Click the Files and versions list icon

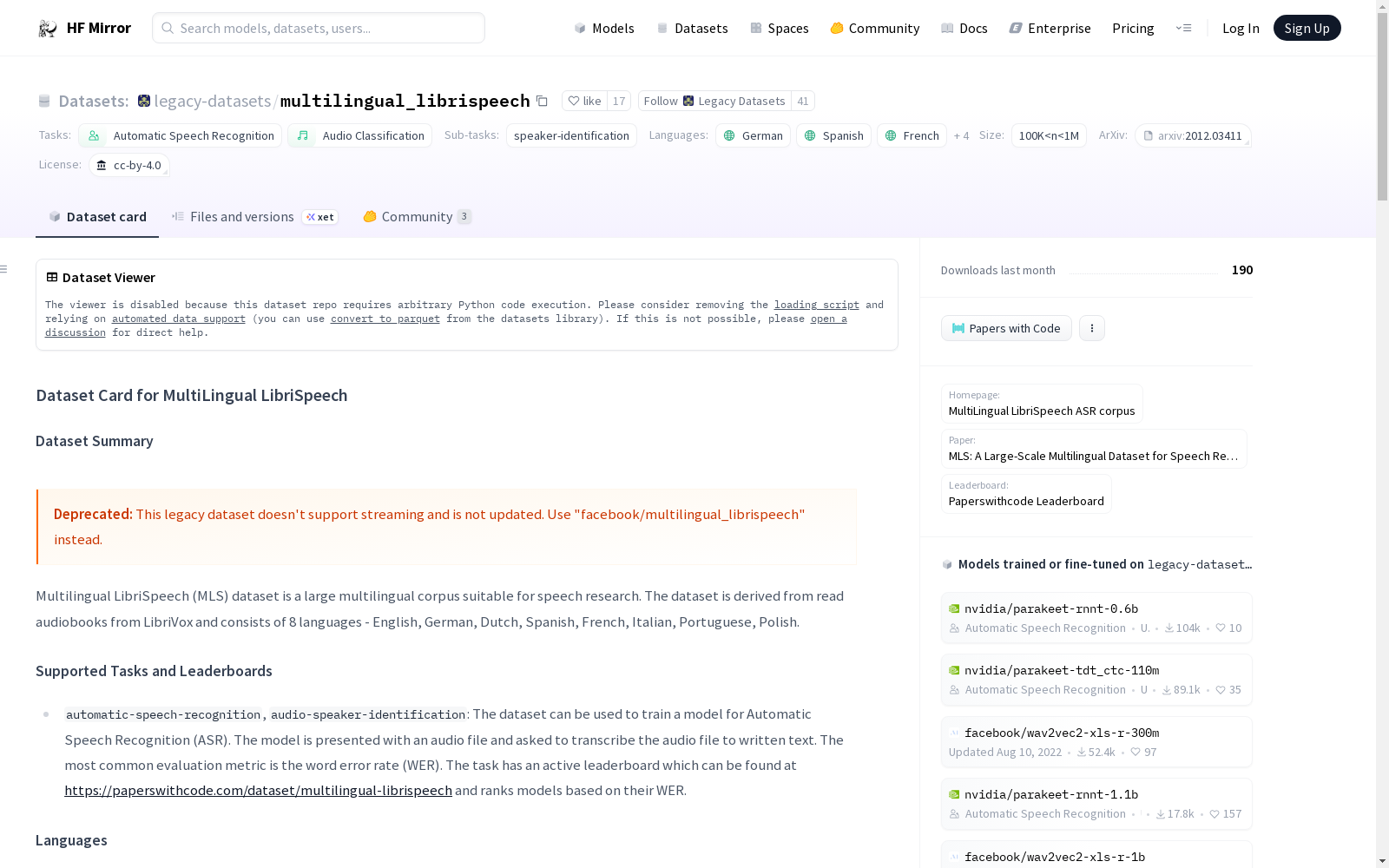tap(178, 216)
